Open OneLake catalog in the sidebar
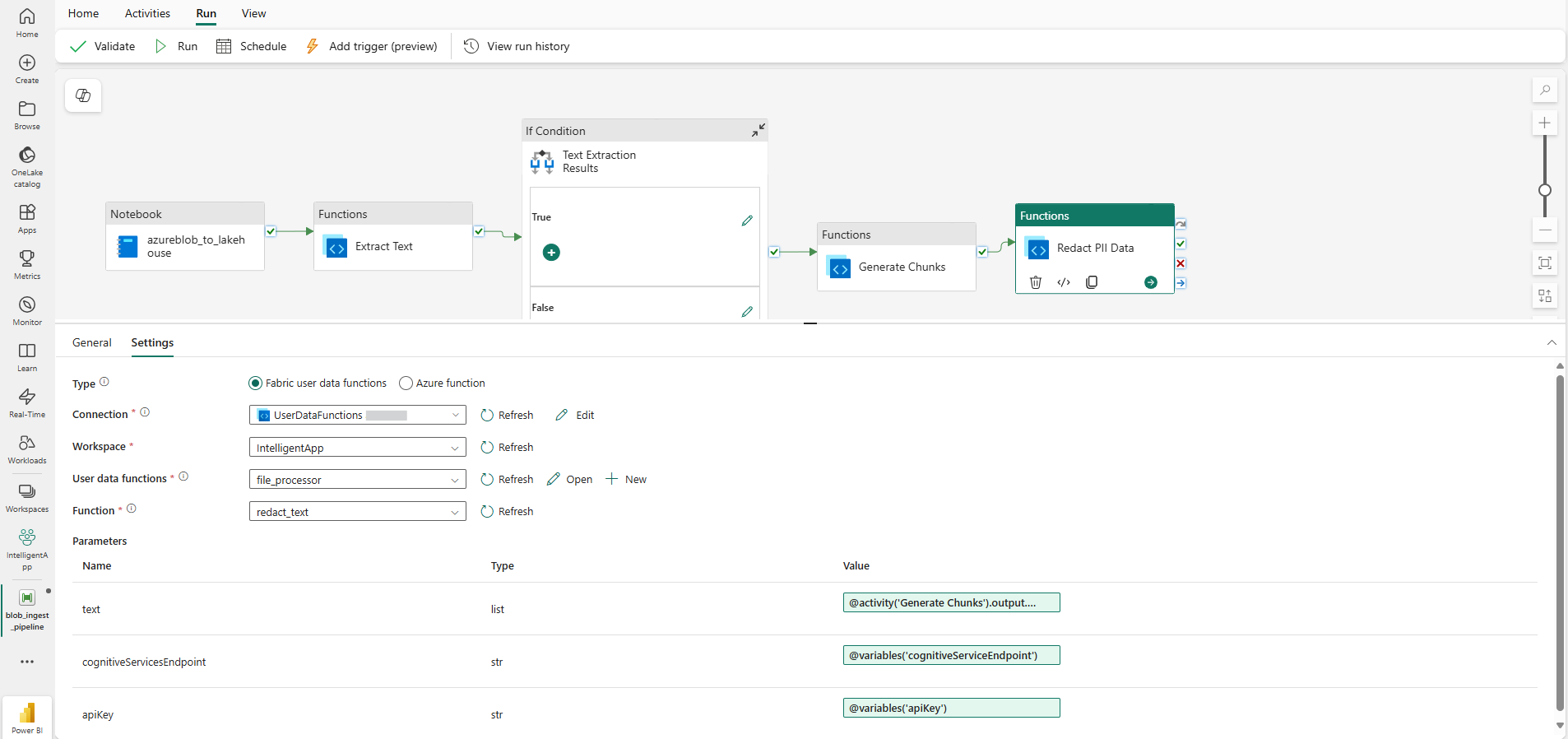 pos(27,166)
